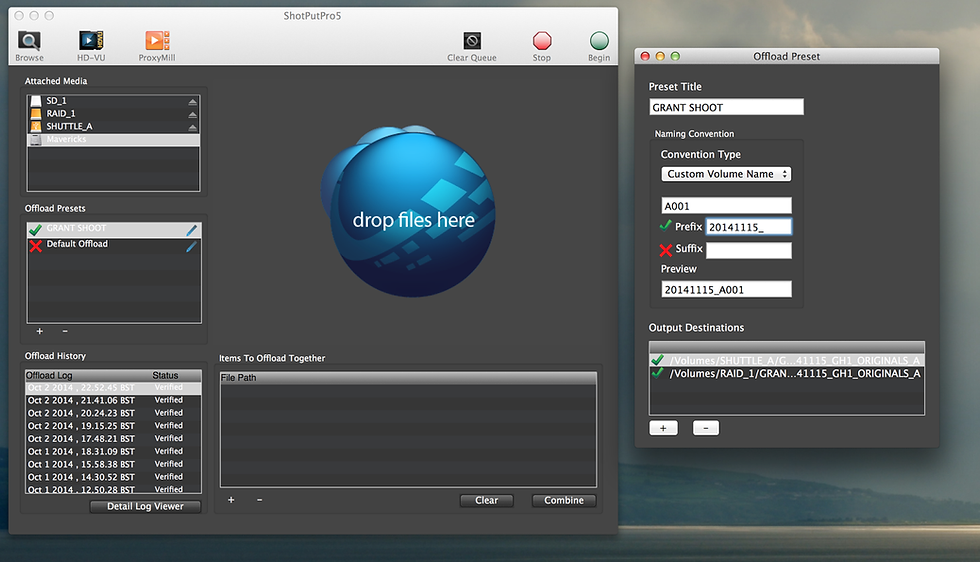Image resolution: width=980 pixels, height=562 pixels.
Task: Select the Default Offload preset row
Action: [114, 245]
